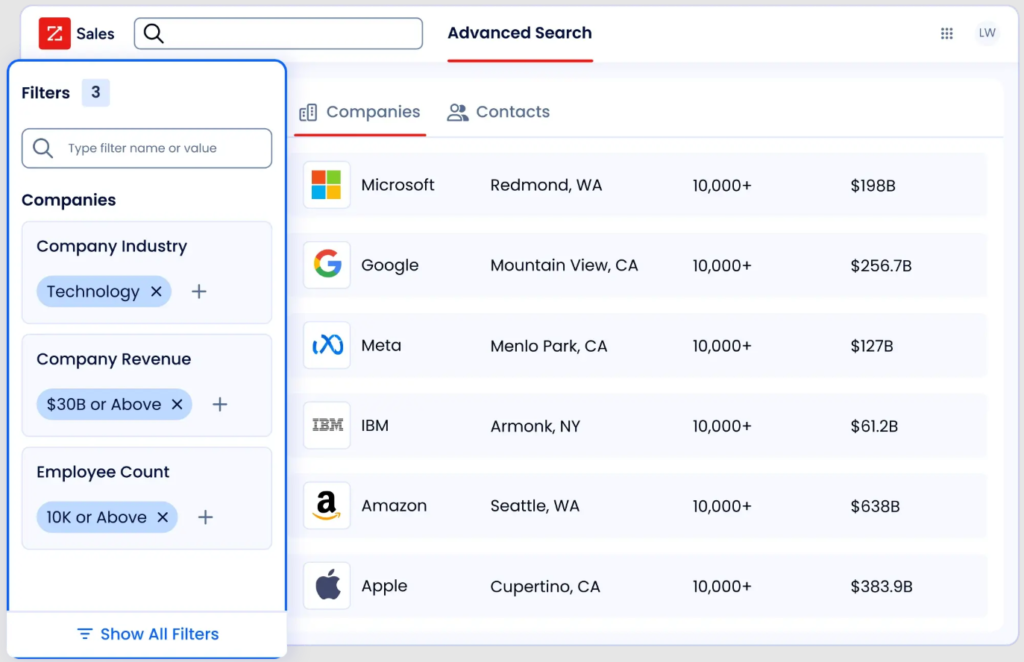This screenshot has width=1024, height=662.
Task: Open the Advanced Search tab
Action: pyautogui.click(x=520, y=33)
